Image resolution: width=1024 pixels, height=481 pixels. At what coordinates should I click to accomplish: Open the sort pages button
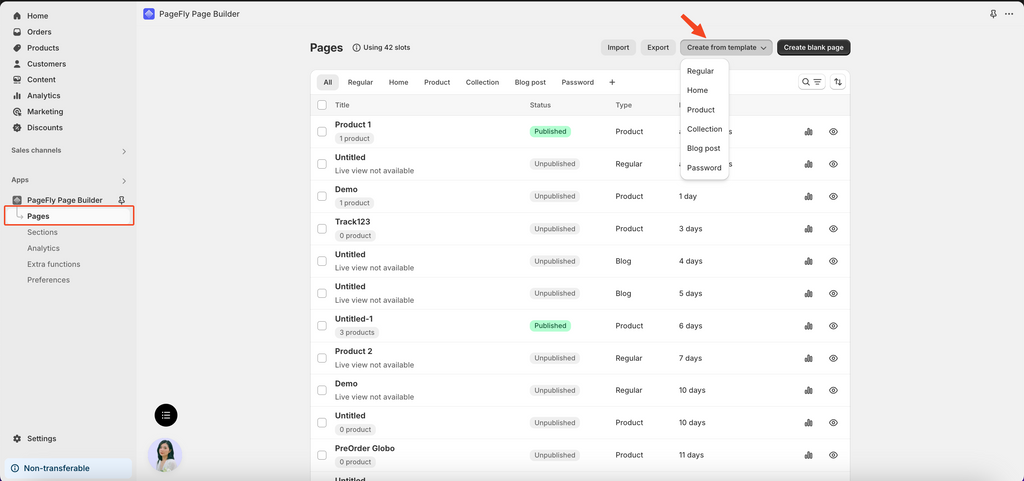[838, 82]
